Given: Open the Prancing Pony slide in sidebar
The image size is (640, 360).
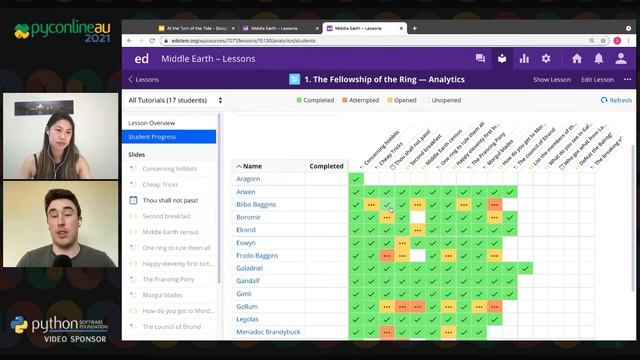Looking at the screenshot, I should [168, 279].
